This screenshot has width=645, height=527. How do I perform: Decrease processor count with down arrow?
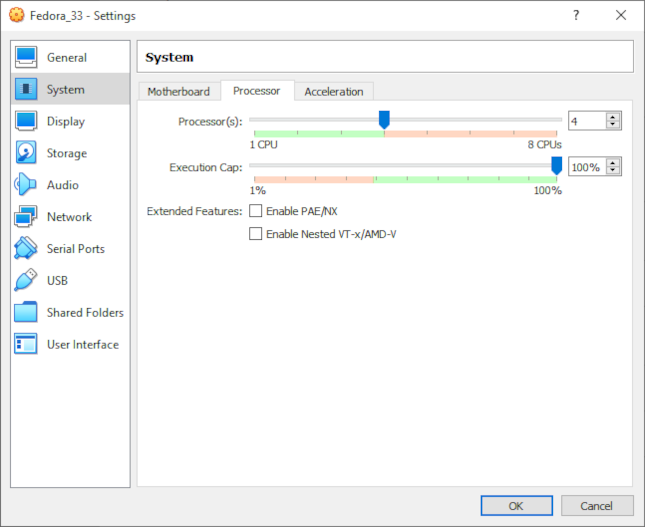(x=613, y=125)
